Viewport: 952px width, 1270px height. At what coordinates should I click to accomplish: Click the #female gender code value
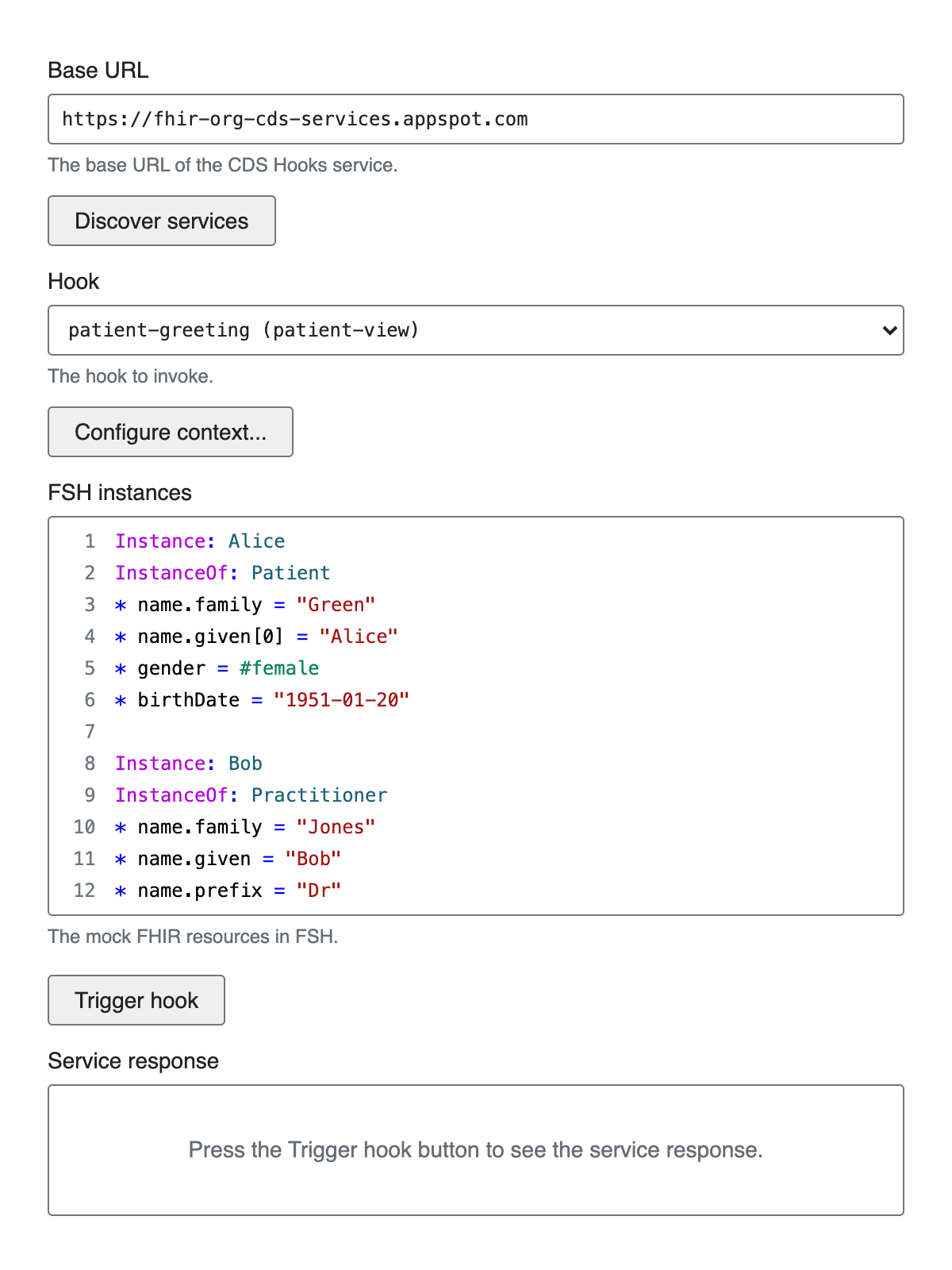click(279, 668)
